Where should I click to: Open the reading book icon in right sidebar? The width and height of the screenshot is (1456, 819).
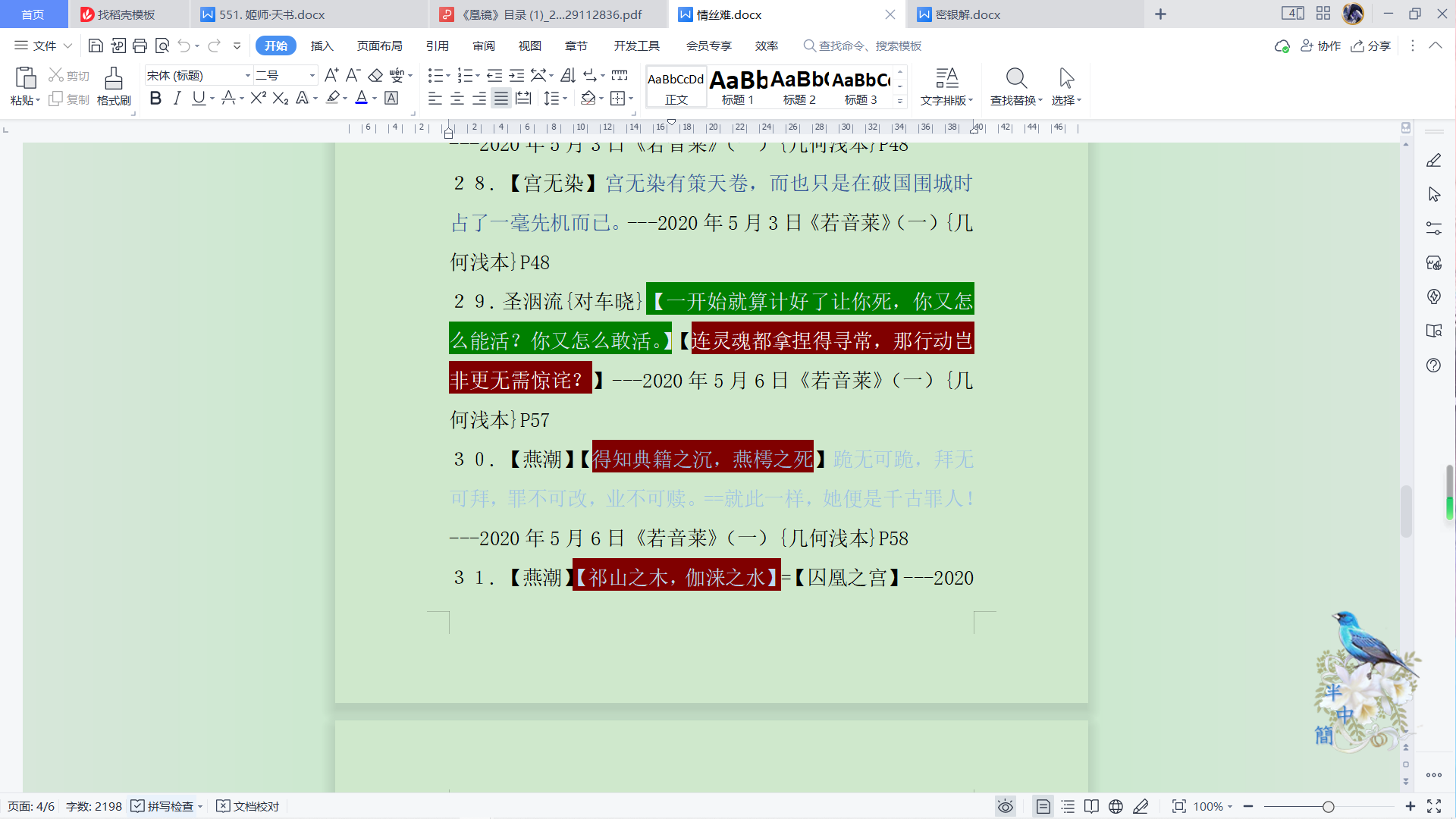(1434, 331)
